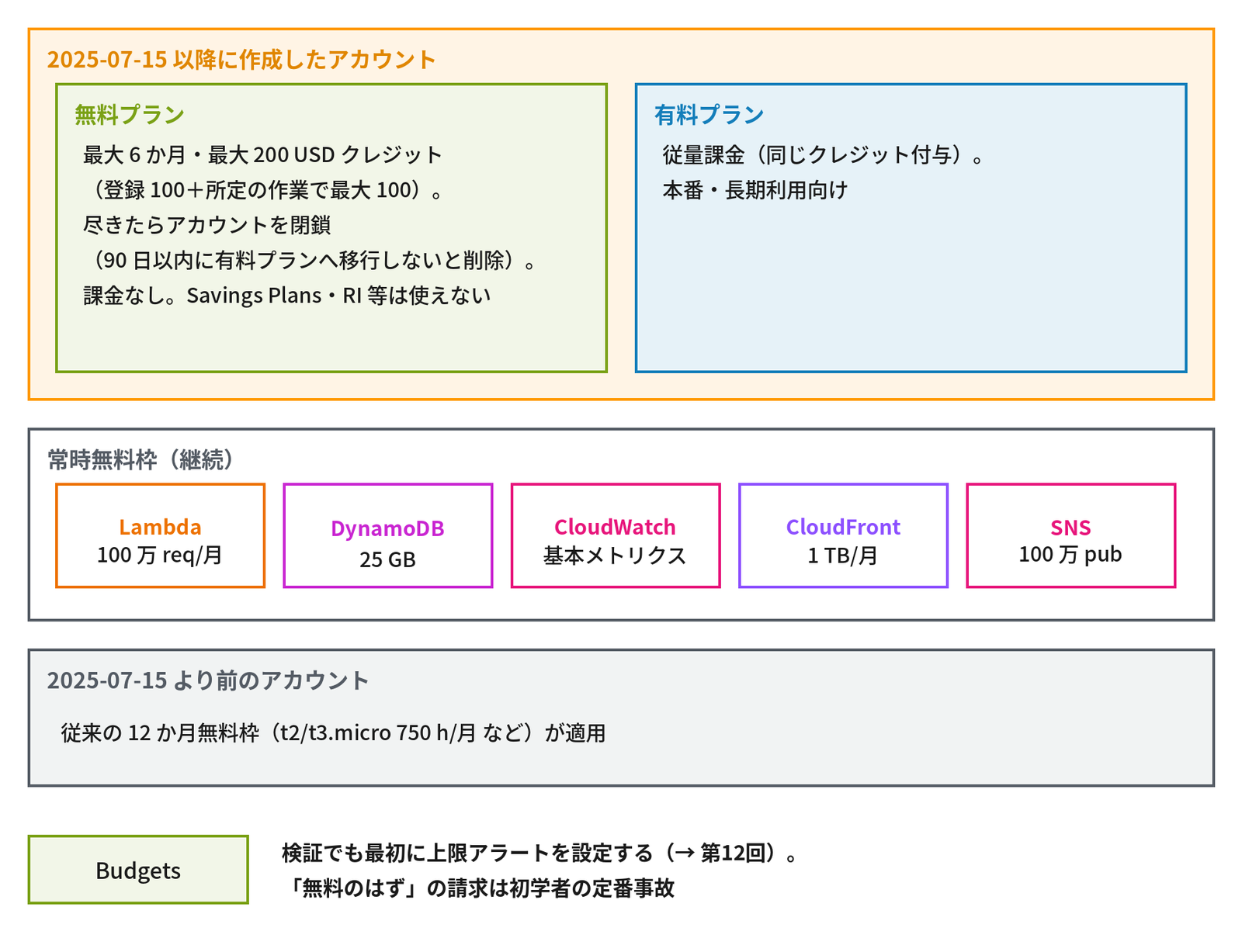Select the Lambda card label
This screenshot has height=952, width=1242.
pyautogui.click(x=160, y=528)
